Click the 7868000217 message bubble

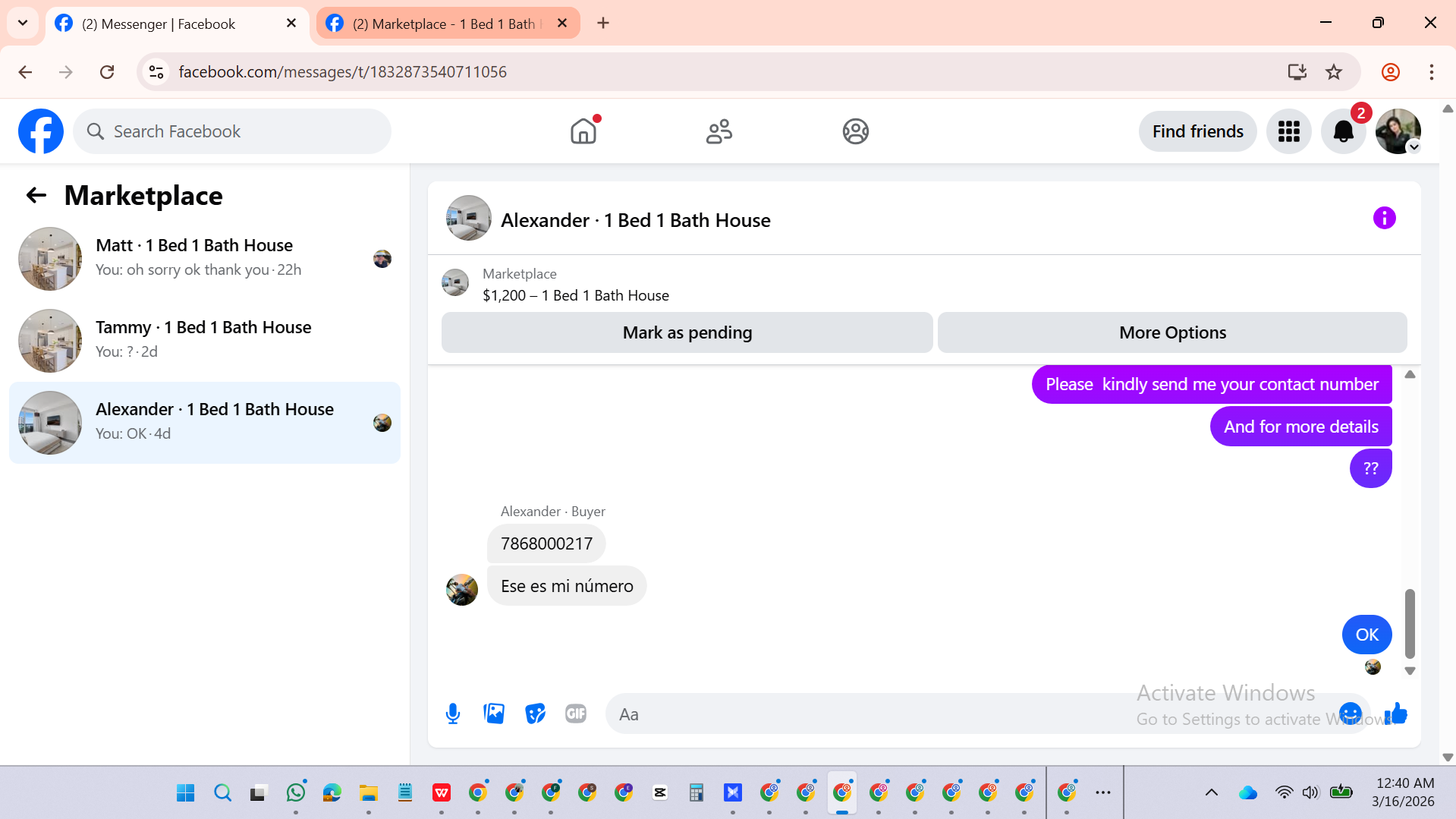(x=546, y=543)
